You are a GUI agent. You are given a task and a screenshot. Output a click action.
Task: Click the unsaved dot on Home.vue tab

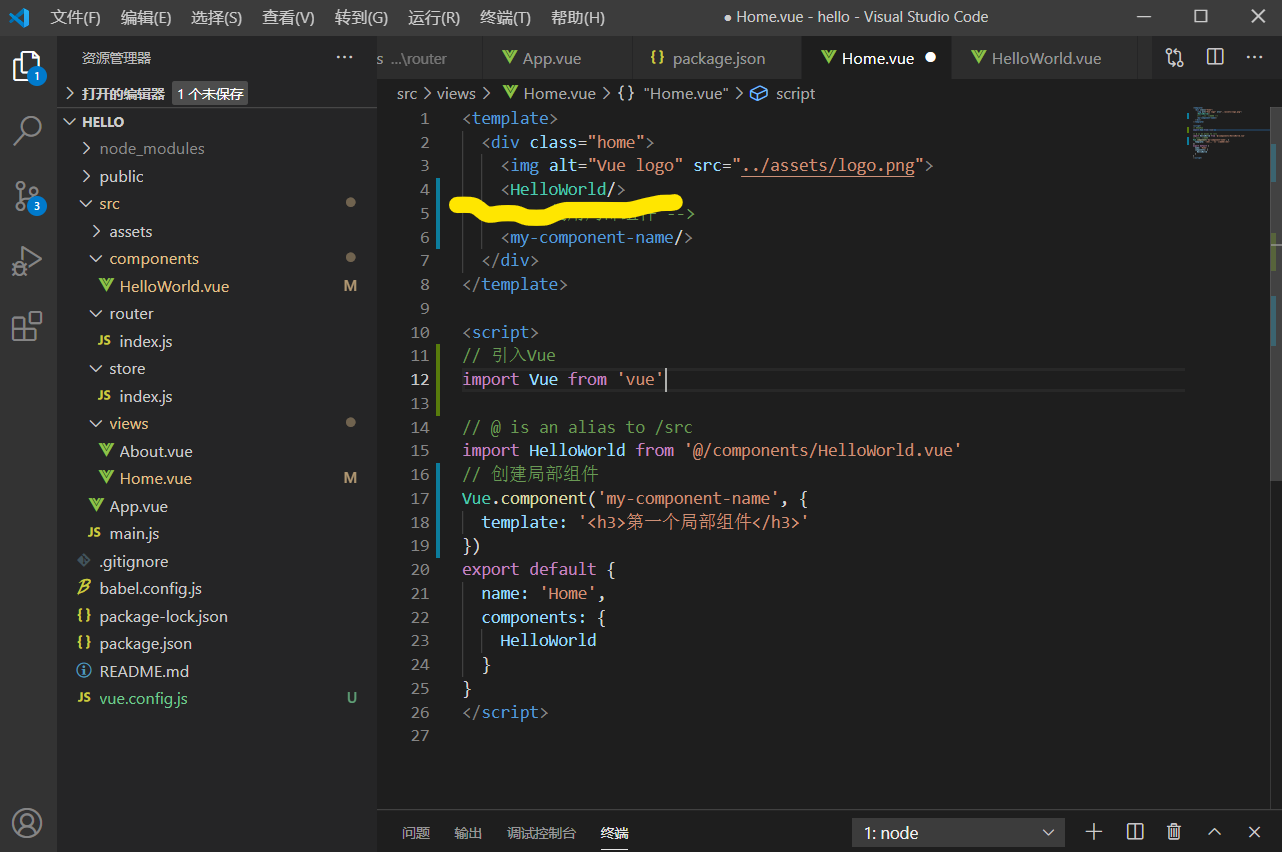point(931,58)
